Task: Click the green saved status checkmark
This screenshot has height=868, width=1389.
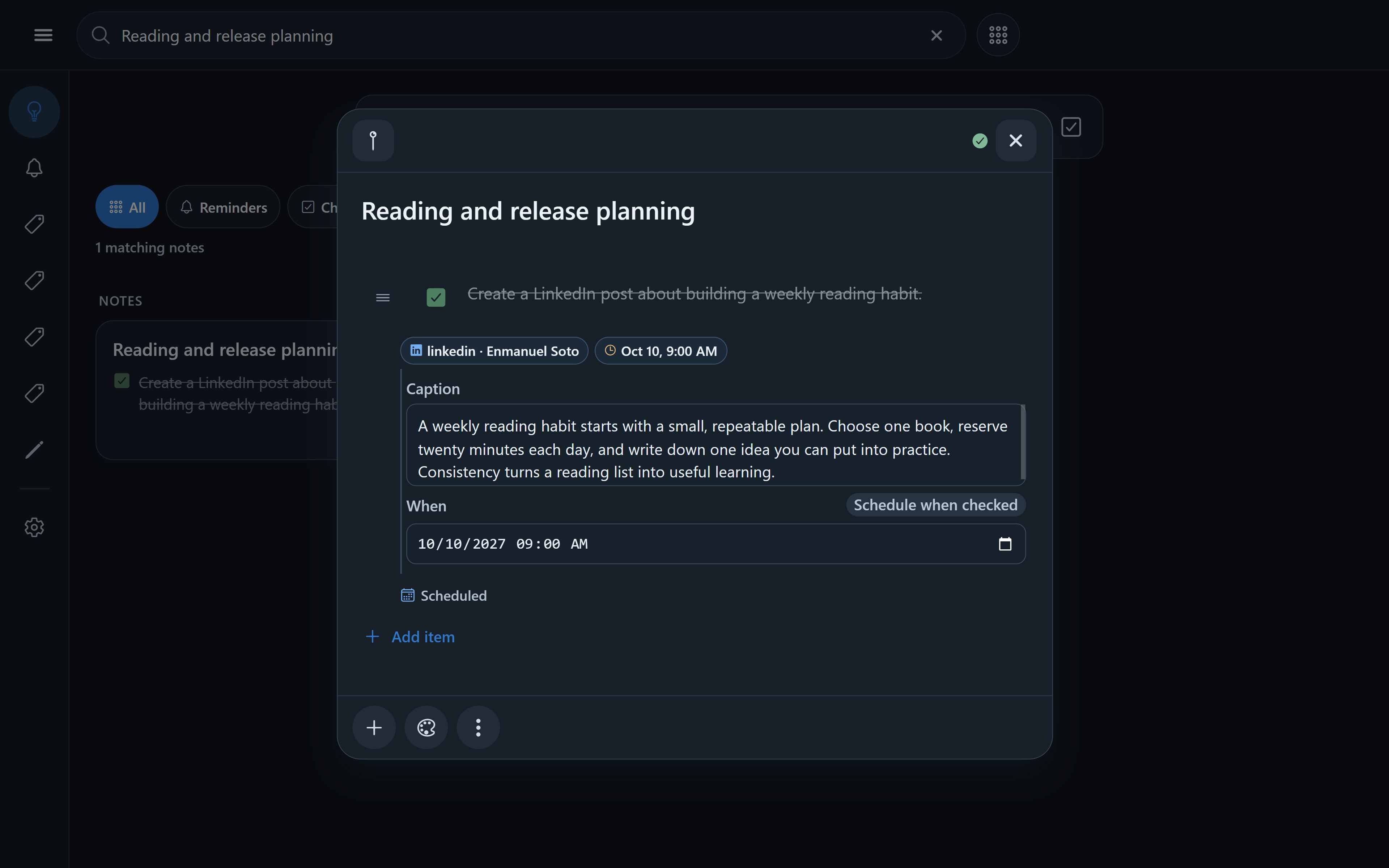Action: pos(980,141)
